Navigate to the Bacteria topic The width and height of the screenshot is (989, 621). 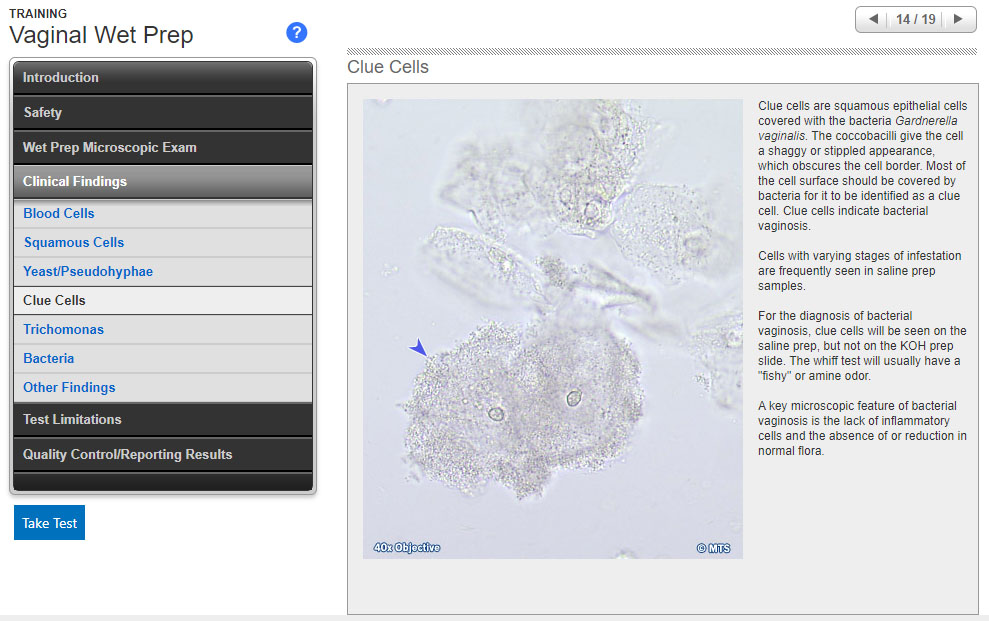(49, 359)
